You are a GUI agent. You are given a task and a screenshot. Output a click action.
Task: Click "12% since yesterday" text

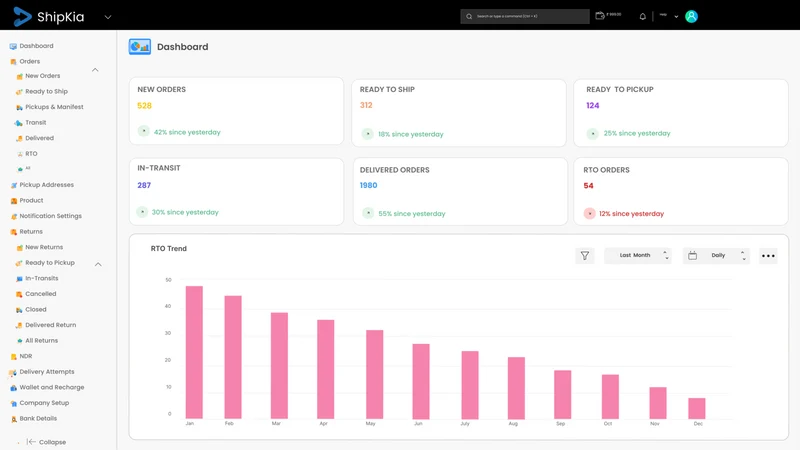tap(631, 214)
